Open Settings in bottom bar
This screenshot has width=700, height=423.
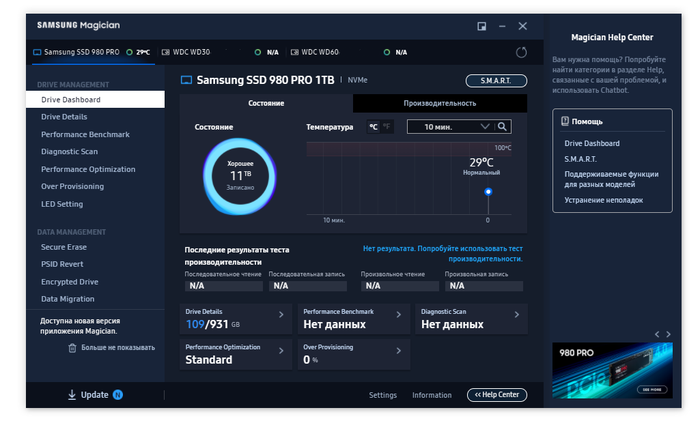[383, 395]
